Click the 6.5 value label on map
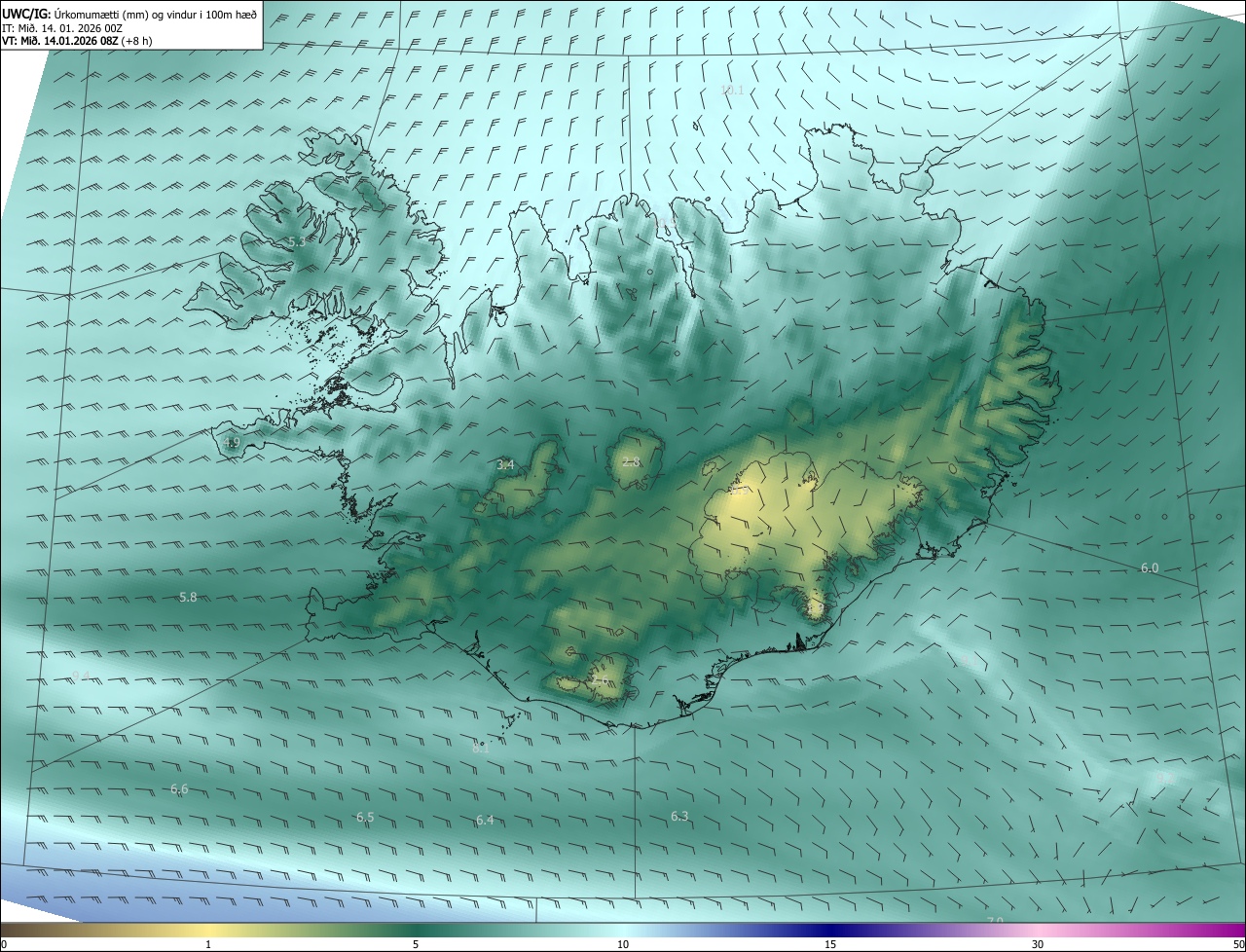The image size is (1246, 952). (x=365, y=817)
